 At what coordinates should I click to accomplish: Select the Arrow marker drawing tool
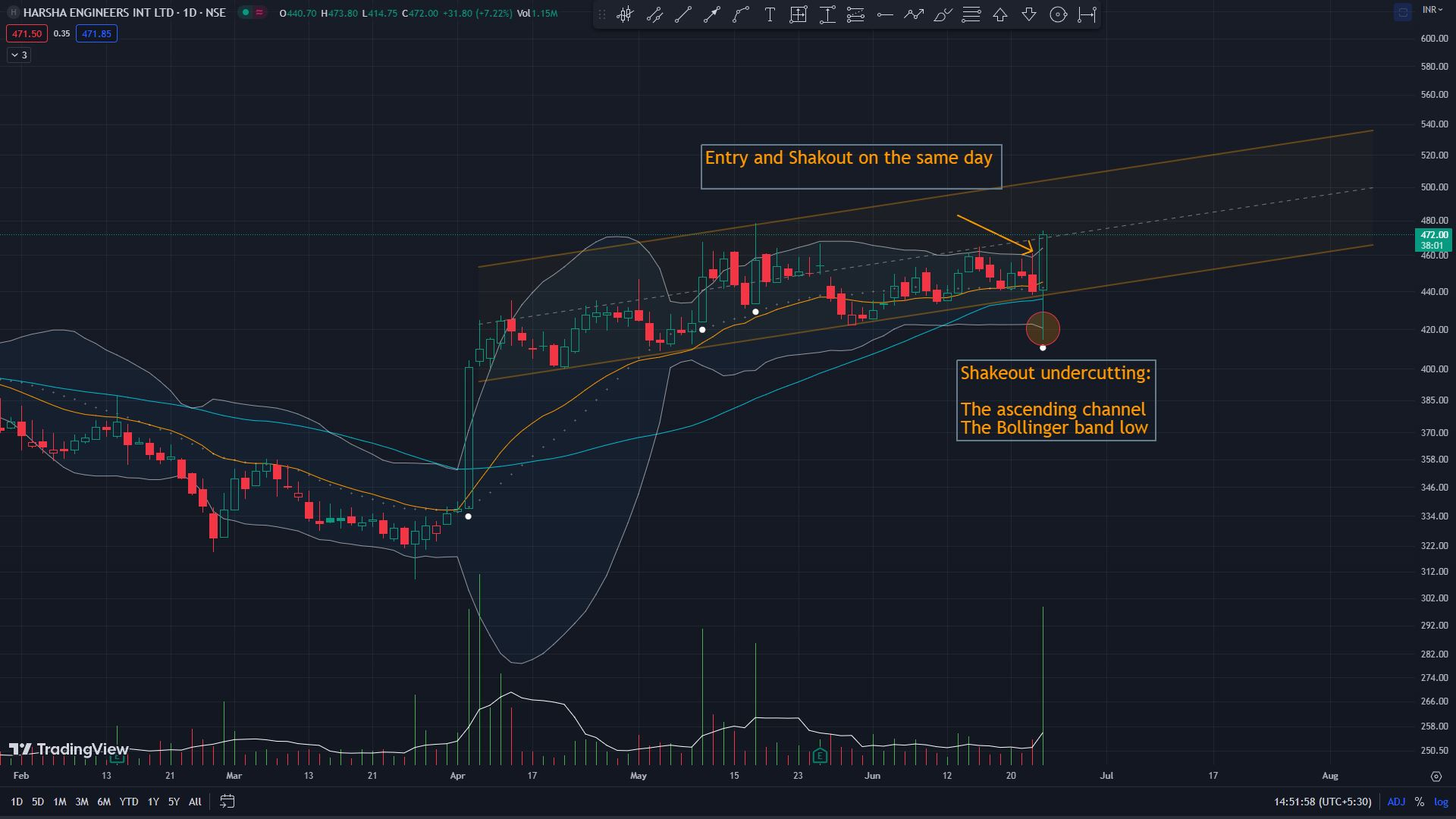pyautogui.click(x=711, y=14)
